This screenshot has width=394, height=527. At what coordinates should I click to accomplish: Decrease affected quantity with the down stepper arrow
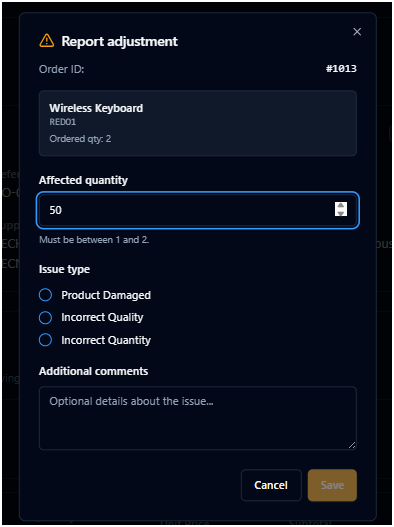tap(341, 213)
